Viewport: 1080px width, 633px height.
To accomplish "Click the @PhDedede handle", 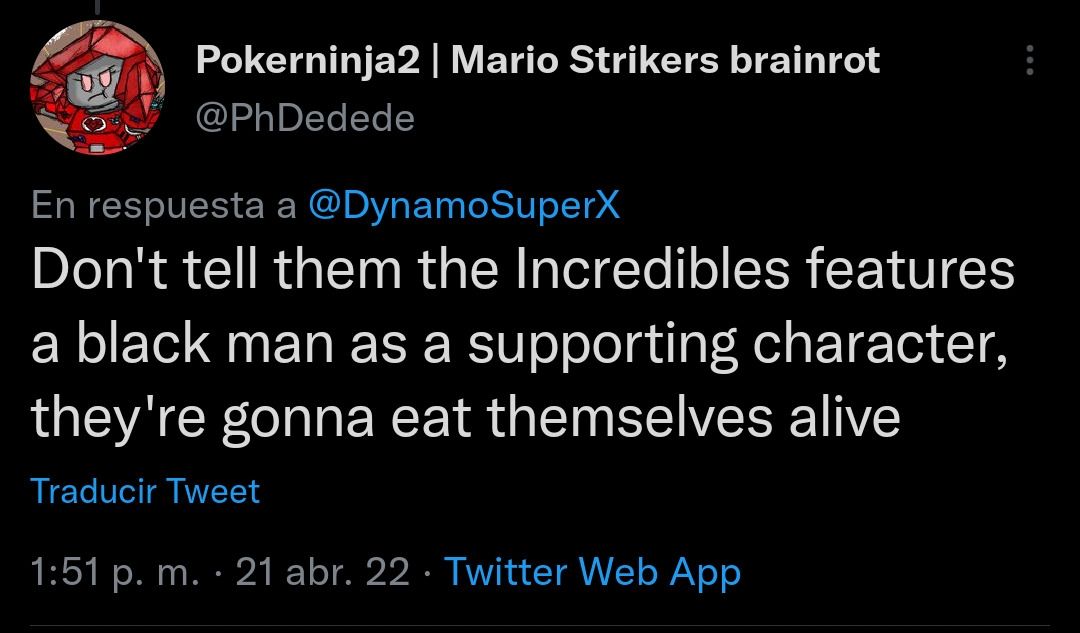I will (x=305, y=118).
